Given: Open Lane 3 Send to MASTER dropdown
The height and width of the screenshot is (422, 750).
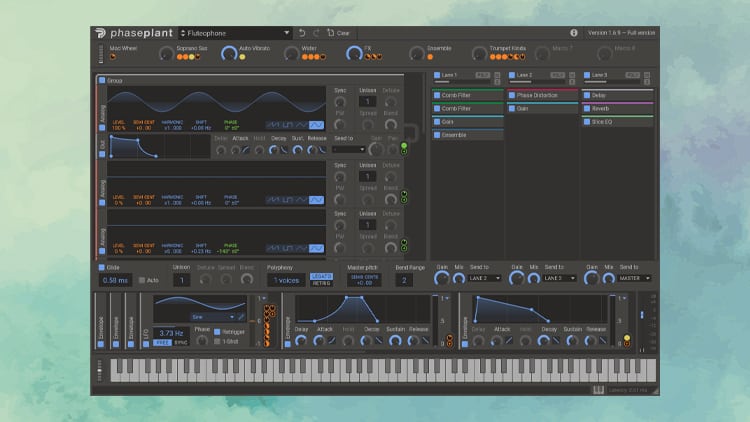Looking at the screenshot, I should click(x=634, y=278).
